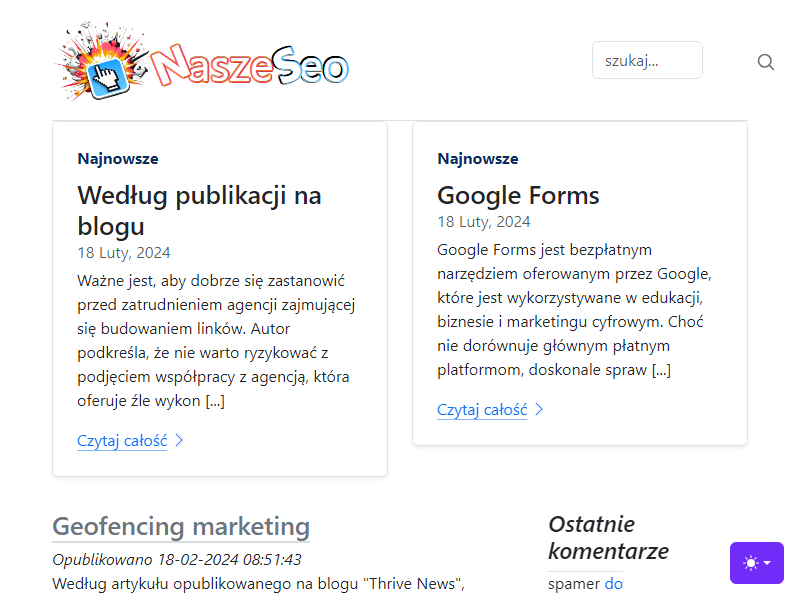
Task: Click the 'Ostatnie komentarze' sidebar heading
Action: pyautogui.click(x=608, y=538)
